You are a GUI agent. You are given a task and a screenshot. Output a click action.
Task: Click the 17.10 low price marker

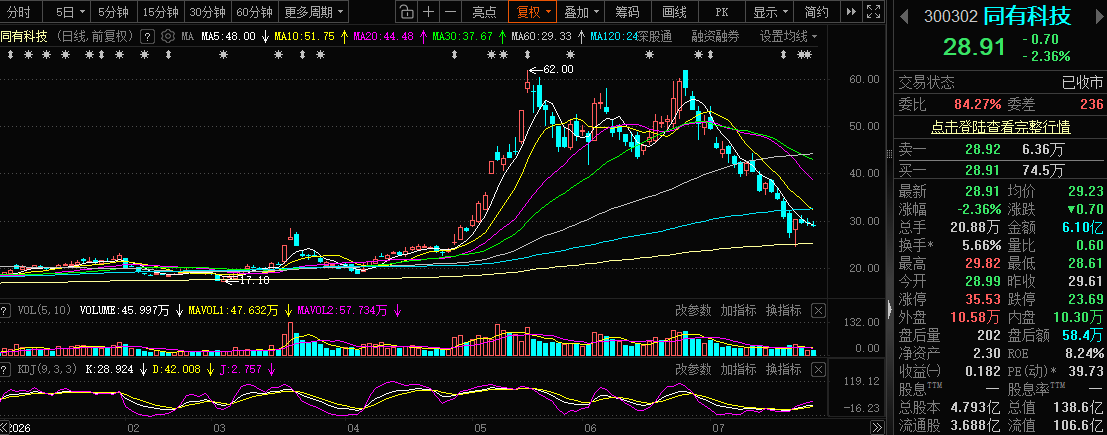[247, 280]
